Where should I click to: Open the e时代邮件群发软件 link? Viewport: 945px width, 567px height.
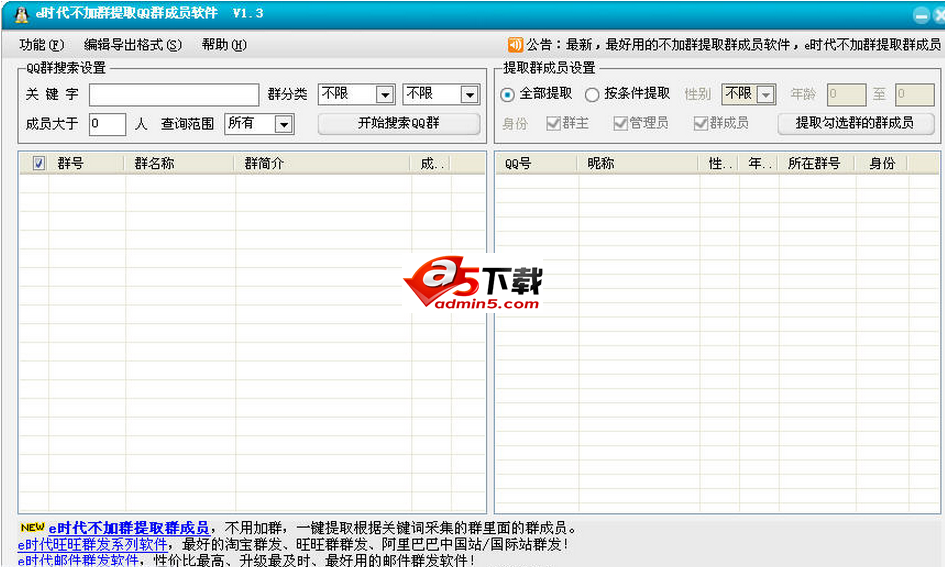point(78,560)
